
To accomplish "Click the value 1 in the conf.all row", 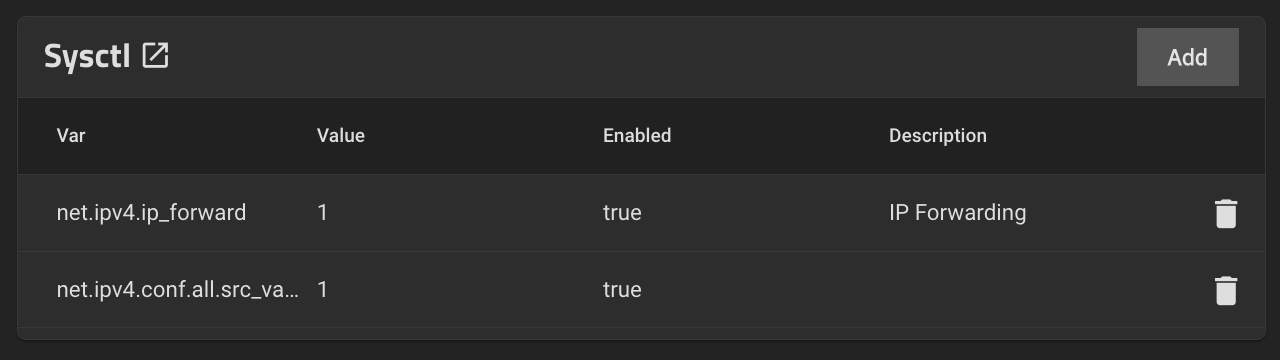I will click(x=322, y=290).
